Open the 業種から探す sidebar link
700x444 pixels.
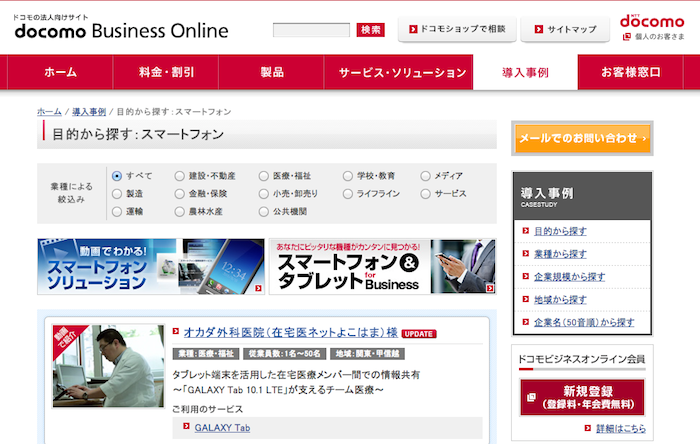[x=560, y=254]
